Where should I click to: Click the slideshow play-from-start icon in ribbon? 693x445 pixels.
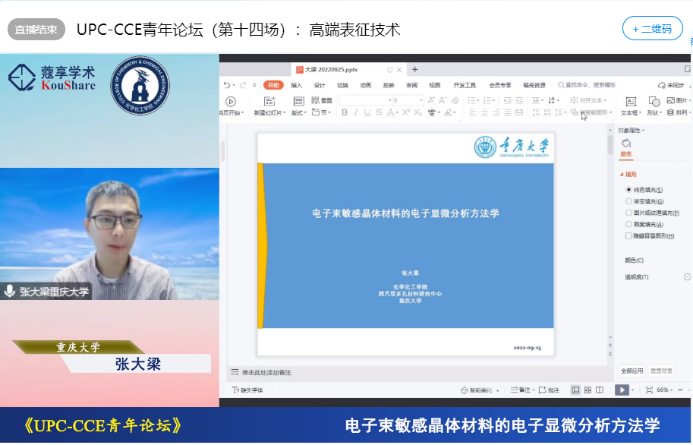(x=230, y=101)
